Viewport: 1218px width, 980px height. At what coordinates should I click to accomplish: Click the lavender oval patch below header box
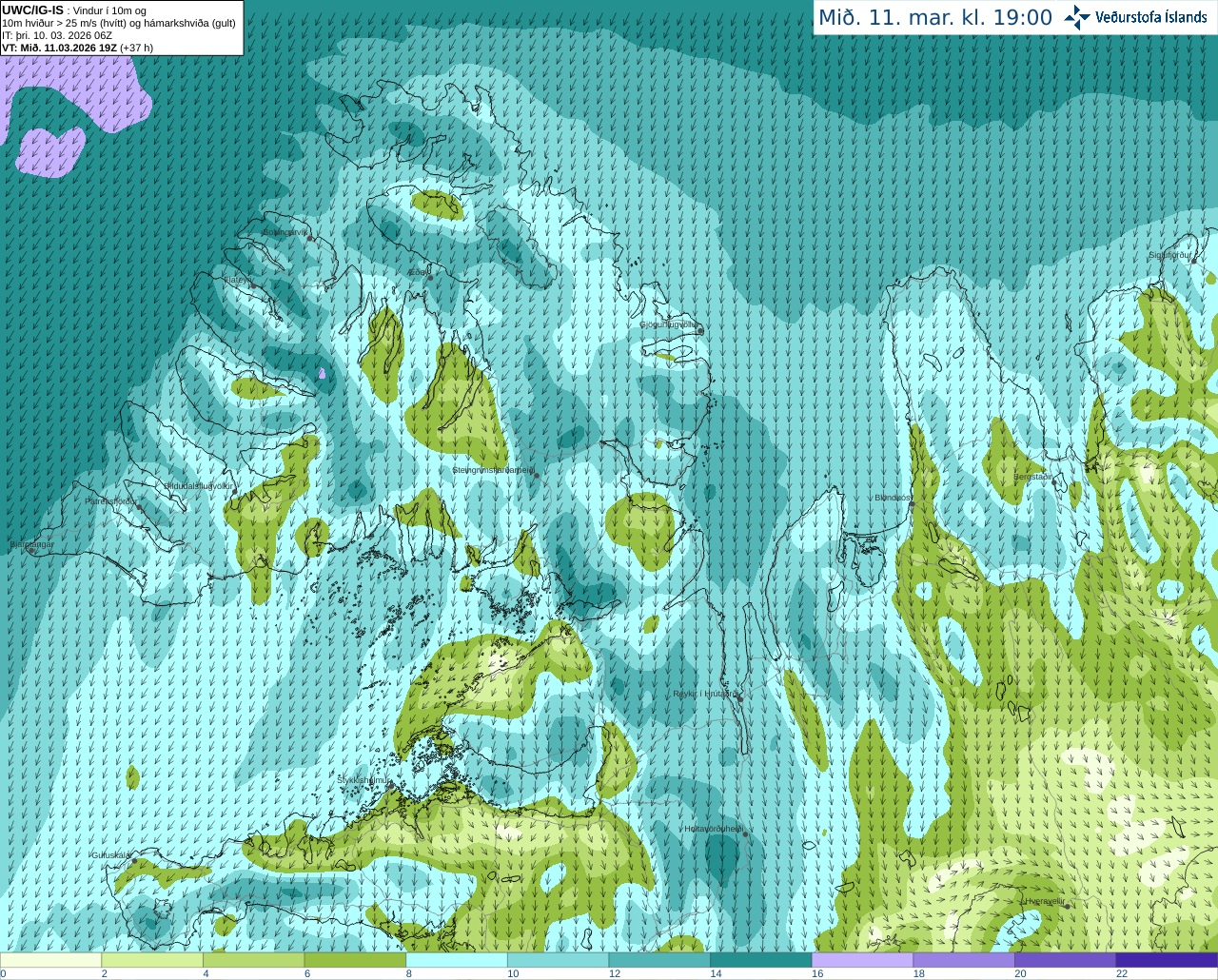pyautogui.click(x=51, y=151)
